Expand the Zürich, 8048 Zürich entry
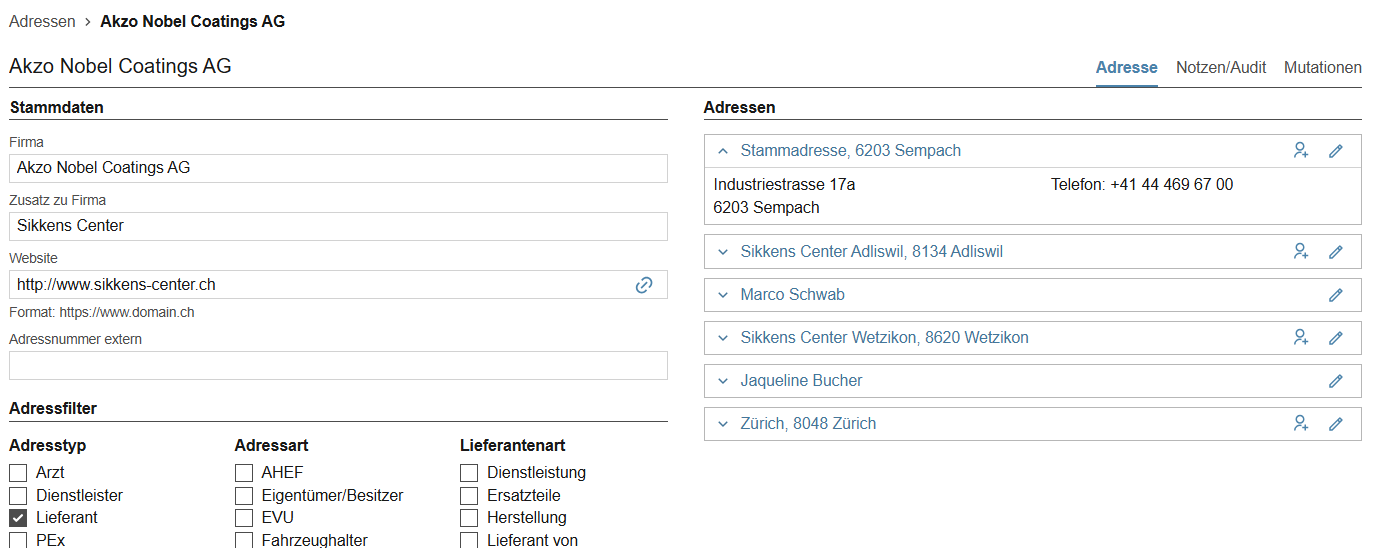1380x548 pixels. (723, 424)
